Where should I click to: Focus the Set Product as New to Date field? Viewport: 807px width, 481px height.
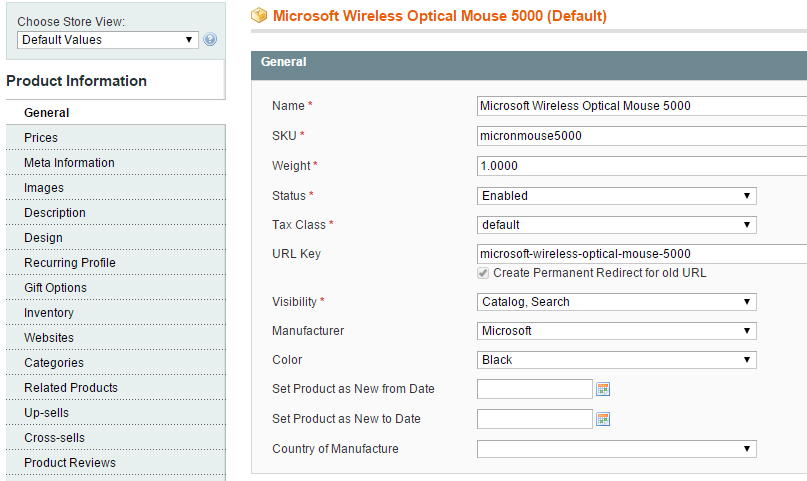pyautogui.click(x=535, y=419)
